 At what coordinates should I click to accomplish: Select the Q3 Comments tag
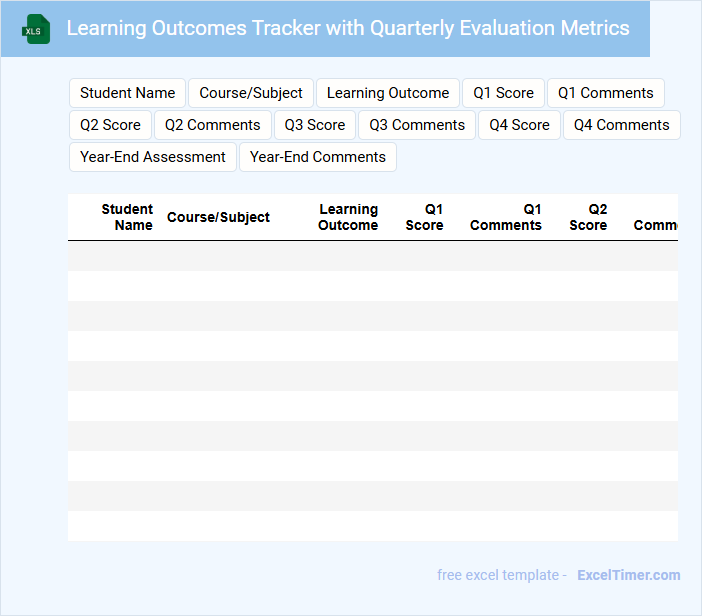[417, 125]
